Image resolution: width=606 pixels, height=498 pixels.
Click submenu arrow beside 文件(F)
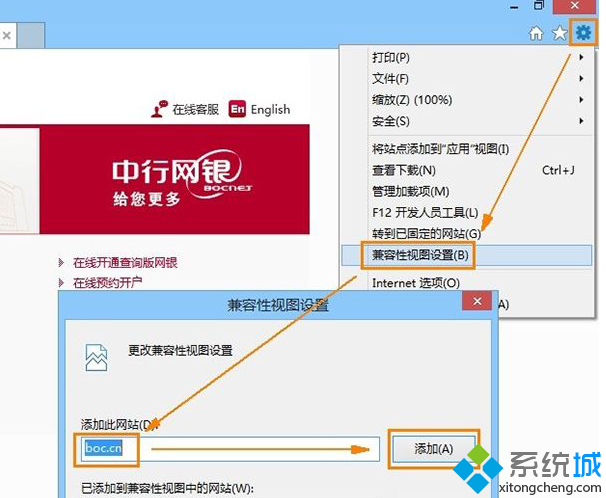[x=581, y=79]
